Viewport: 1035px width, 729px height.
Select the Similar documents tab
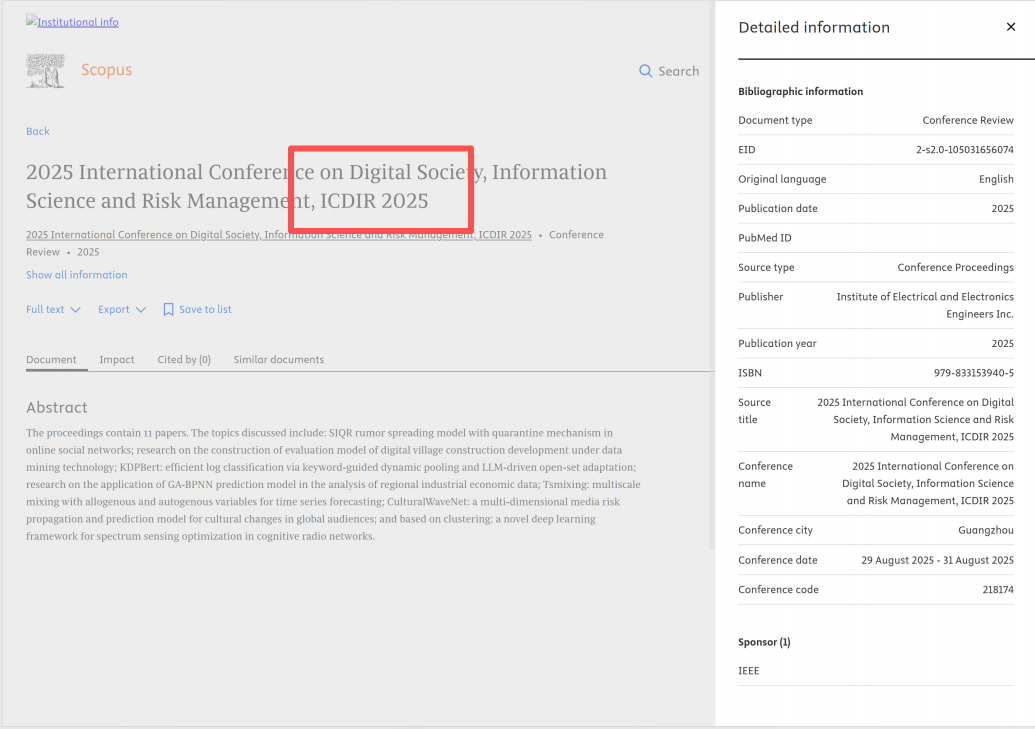[278, 360]
